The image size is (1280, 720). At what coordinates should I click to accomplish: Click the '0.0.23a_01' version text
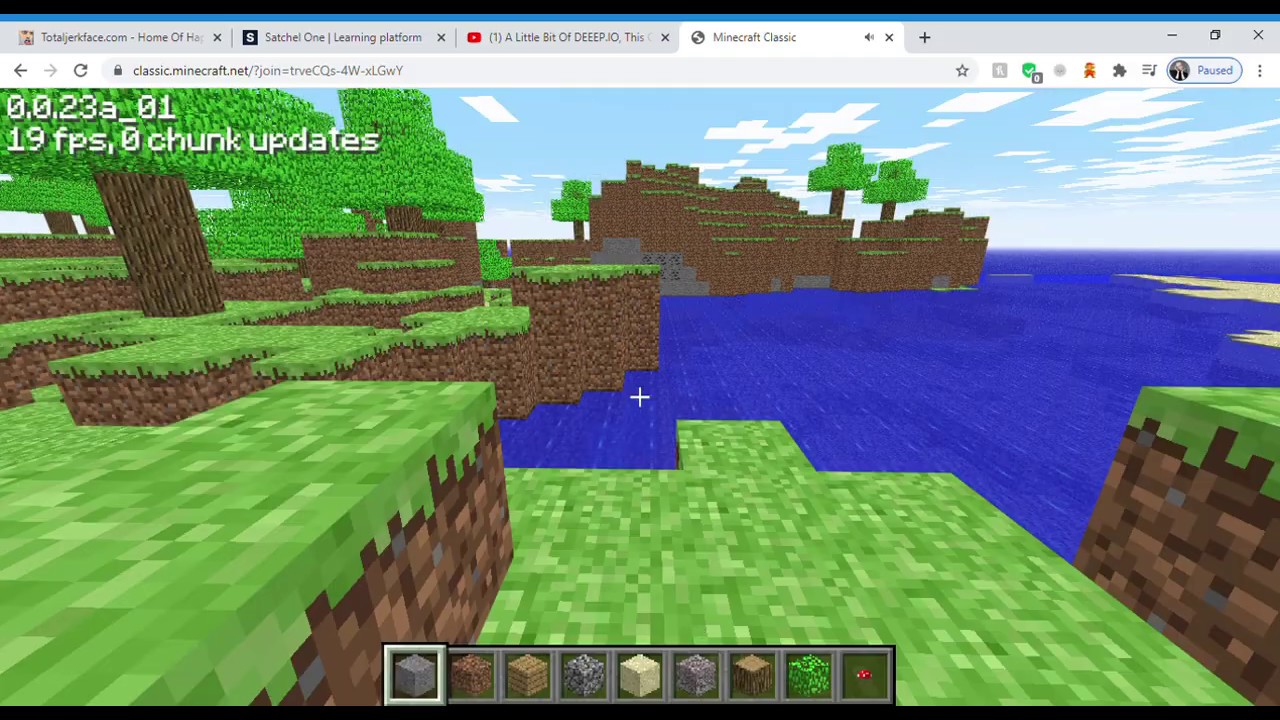point(90,107)
